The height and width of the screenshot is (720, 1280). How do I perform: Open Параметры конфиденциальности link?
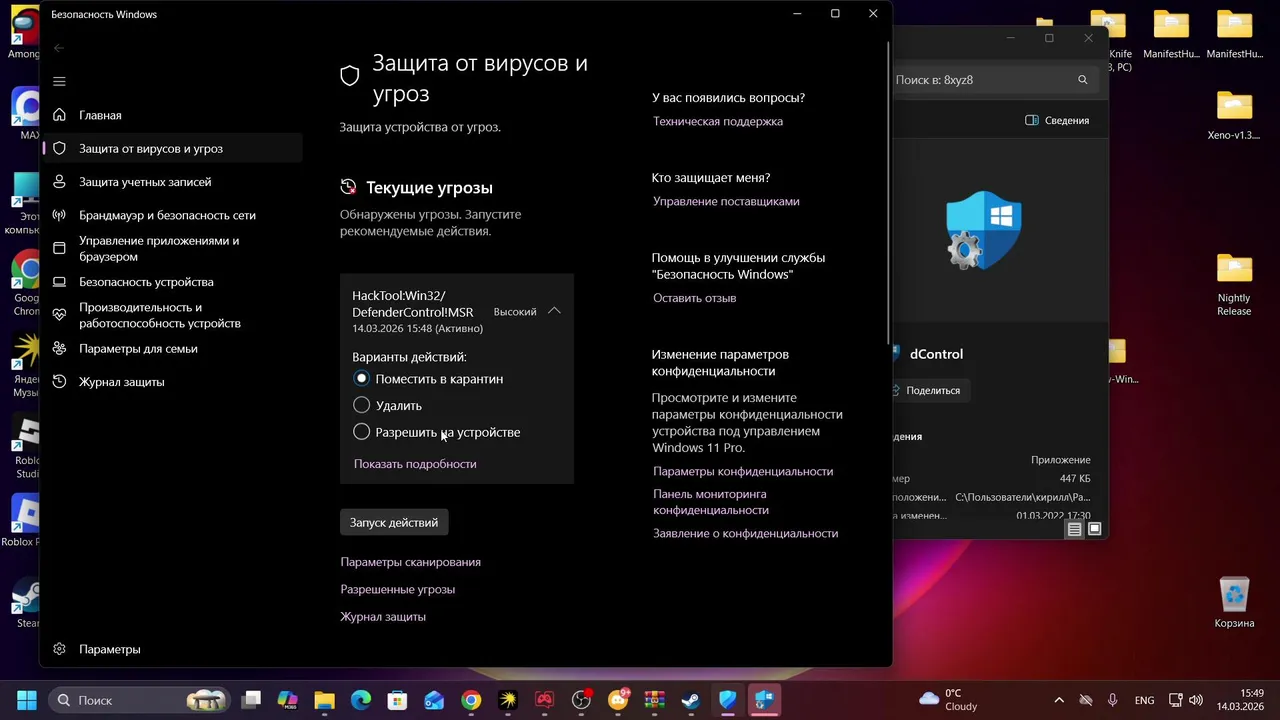tap(743, 471)
